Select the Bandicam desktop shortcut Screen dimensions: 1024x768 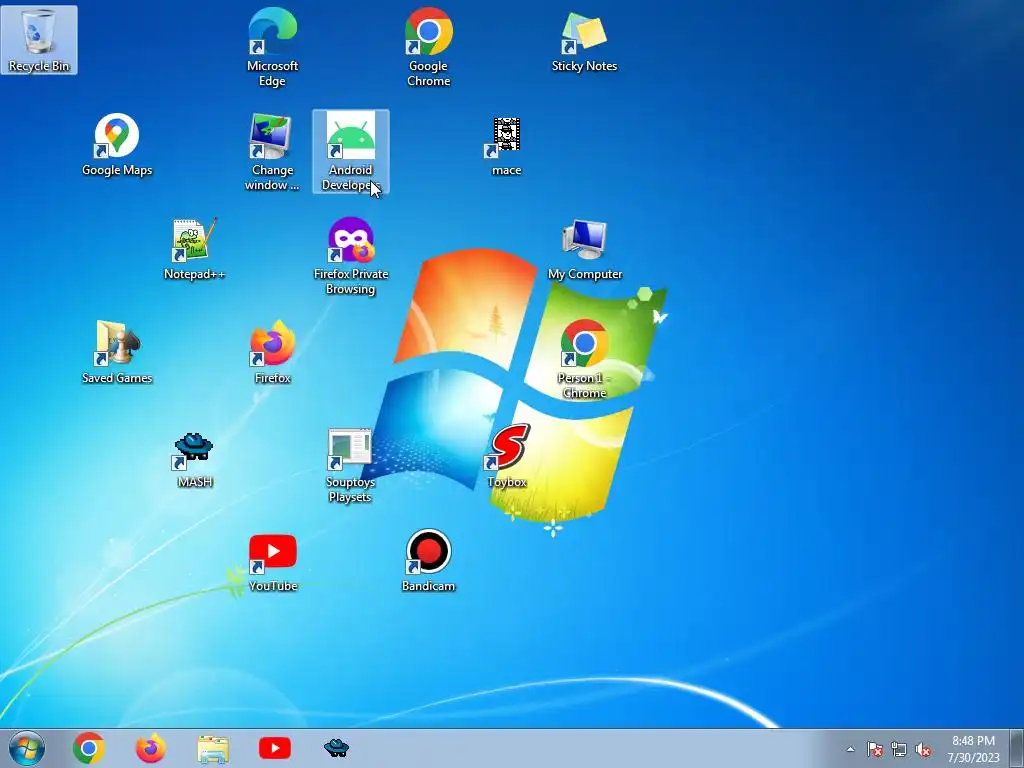click(428, 560)
